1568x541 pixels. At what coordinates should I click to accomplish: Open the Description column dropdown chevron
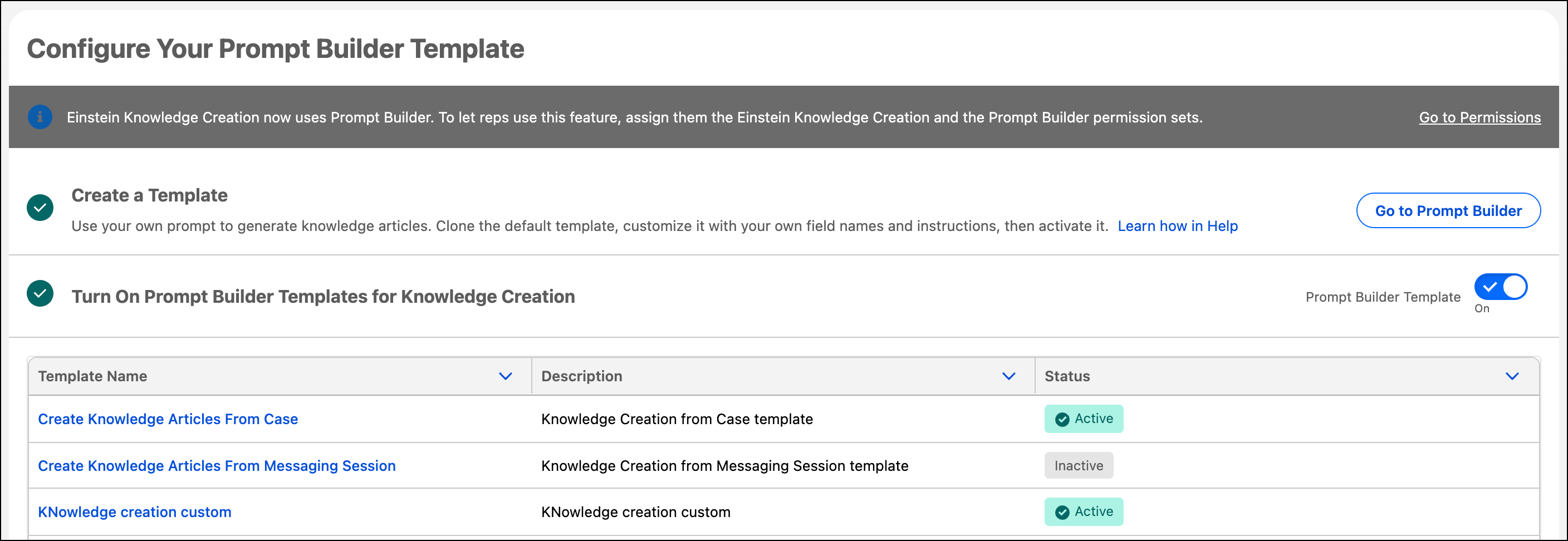[1008, 376]
